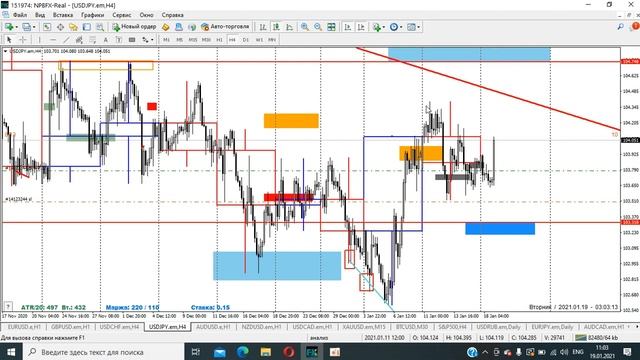Click the Zoom Out magnifier icon
The height and width of the screenshot is (360, 640).
point(318,27)
